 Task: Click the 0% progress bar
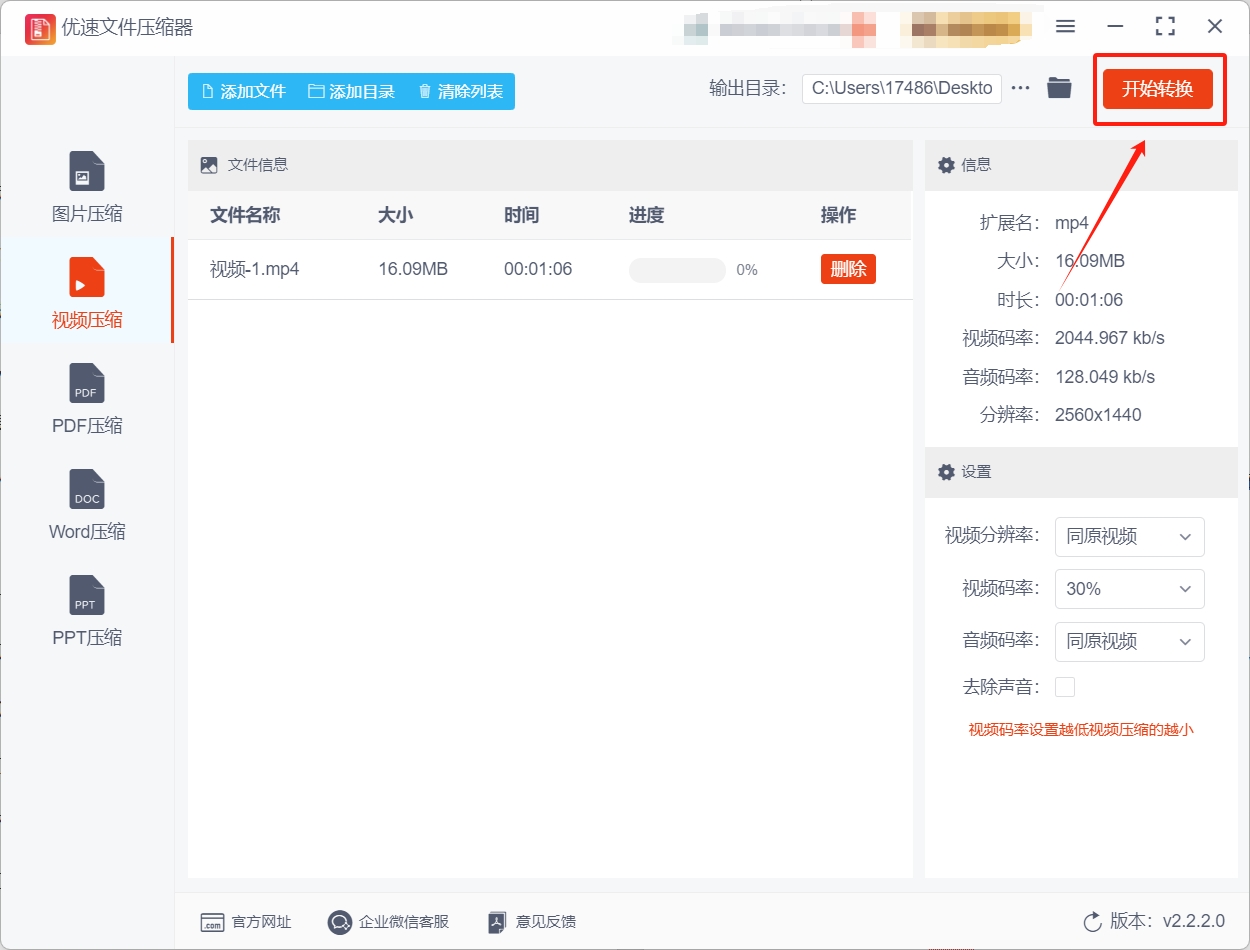(677, 269)
